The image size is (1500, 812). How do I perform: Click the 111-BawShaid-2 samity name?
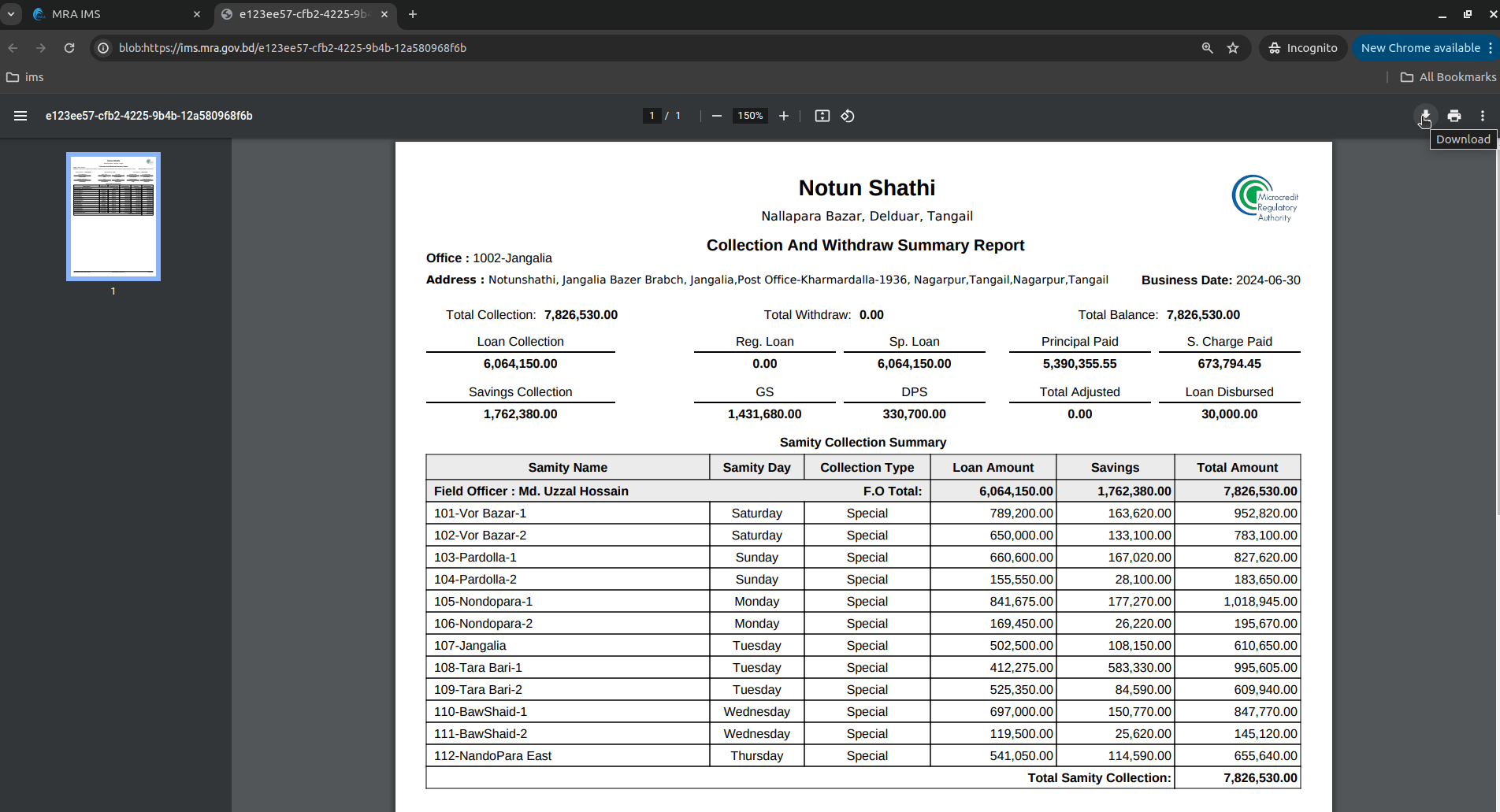pos(481,733)
